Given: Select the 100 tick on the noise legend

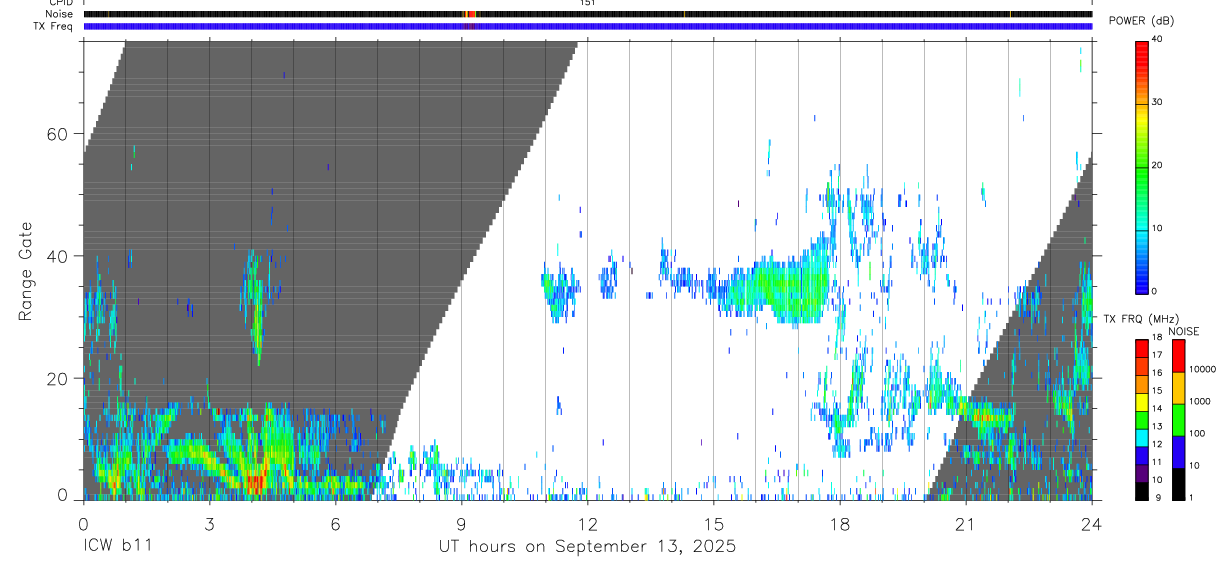Looking at the screenshot, I should tap(1199, 434).
